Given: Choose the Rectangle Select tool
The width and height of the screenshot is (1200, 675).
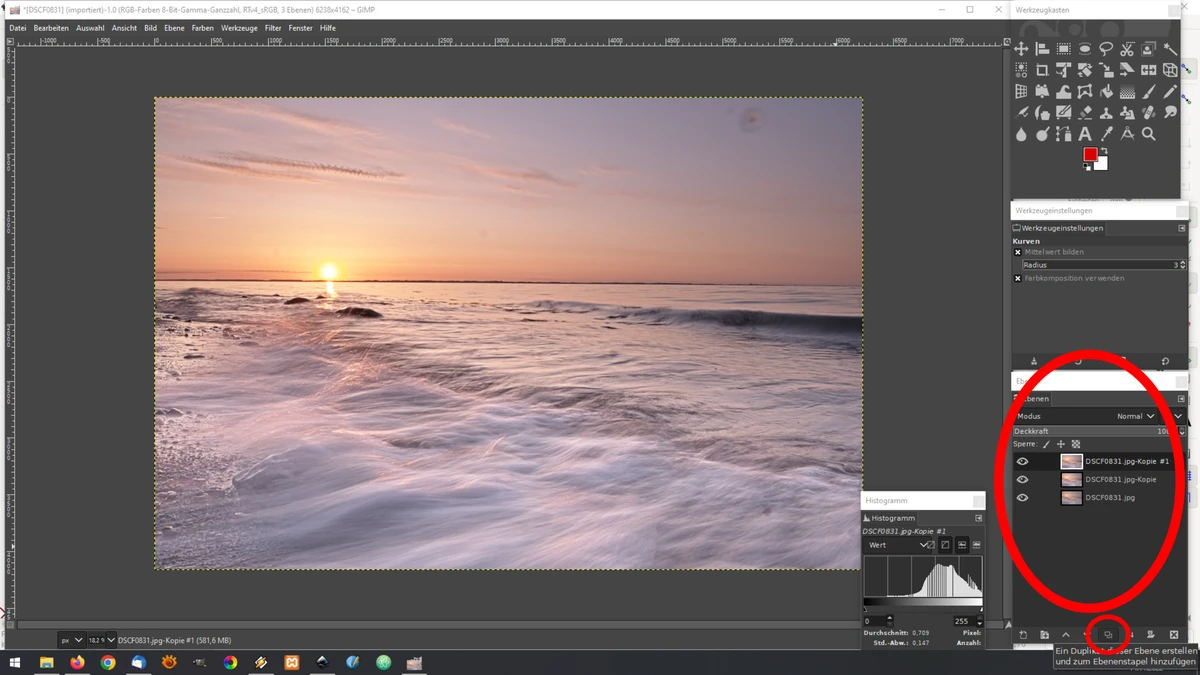Looking at the screenshot, I should 1064,48.
